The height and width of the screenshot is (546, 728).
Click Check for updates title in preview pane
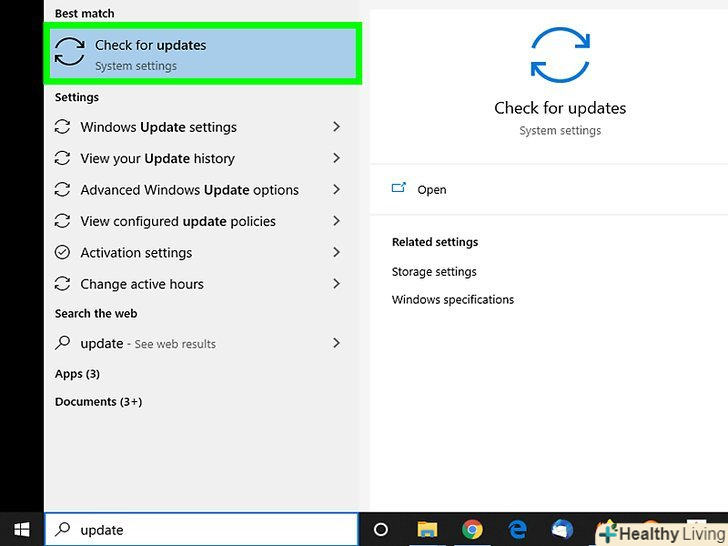coord(560,108)
